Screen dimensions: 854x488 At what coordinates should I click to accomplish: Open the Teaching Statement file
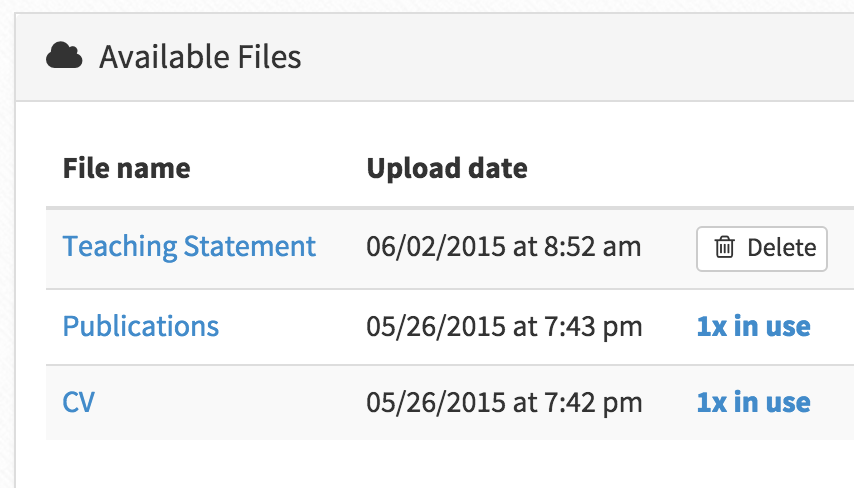189,246
